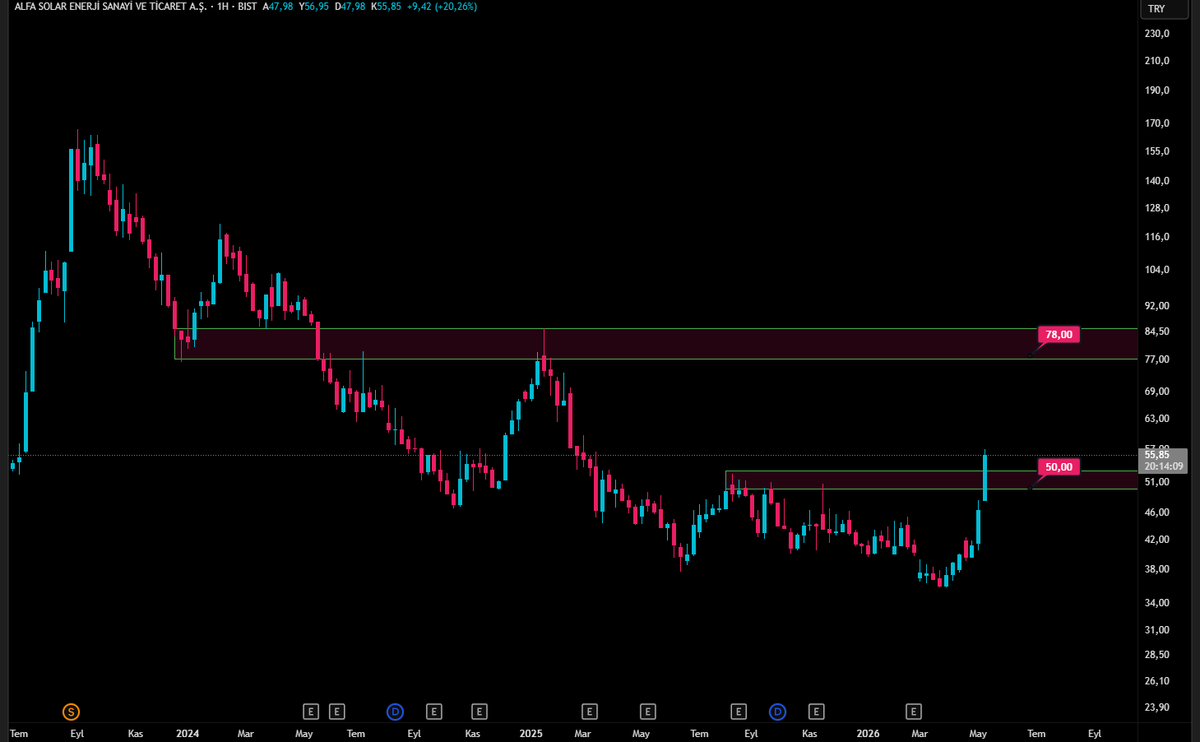The width and height of the screenshot is (1200, 742).
Task: Open the E earnings marker left of Tem 2024
Action: pos(337,712)
